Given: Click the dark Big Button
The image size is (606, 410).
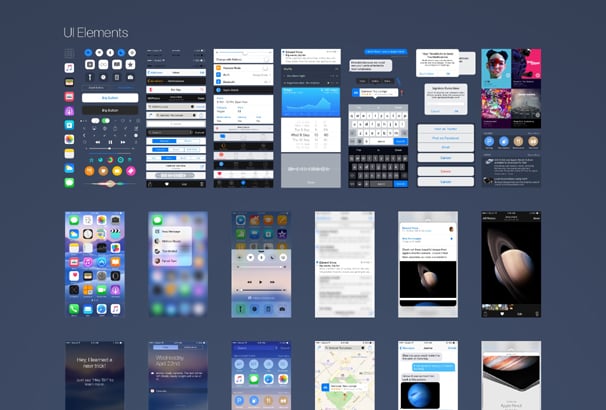Looking at the screenshot, I should point(110,110).
